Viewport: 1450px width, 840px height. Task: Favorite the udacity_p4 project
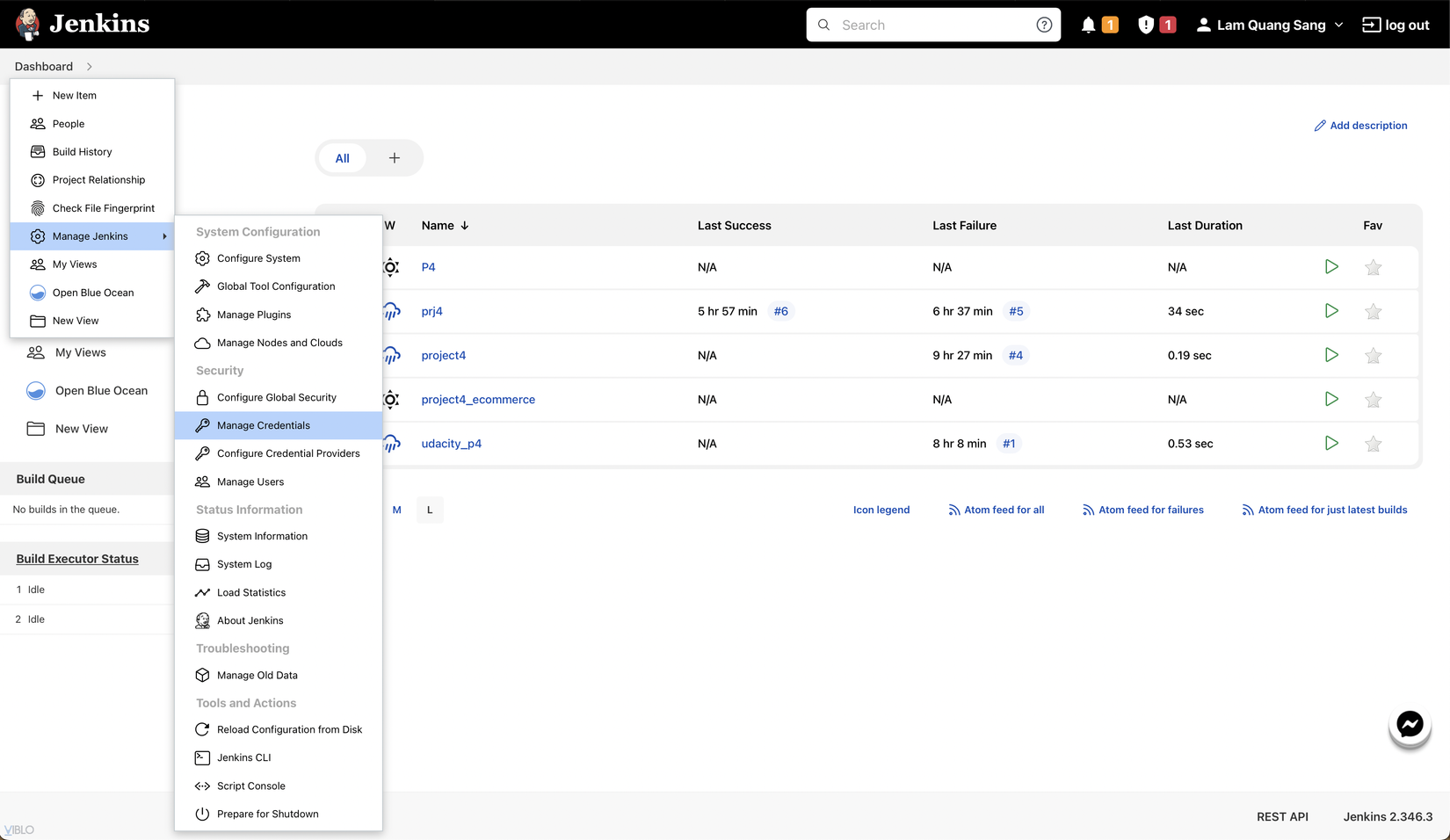(1374, 443)
